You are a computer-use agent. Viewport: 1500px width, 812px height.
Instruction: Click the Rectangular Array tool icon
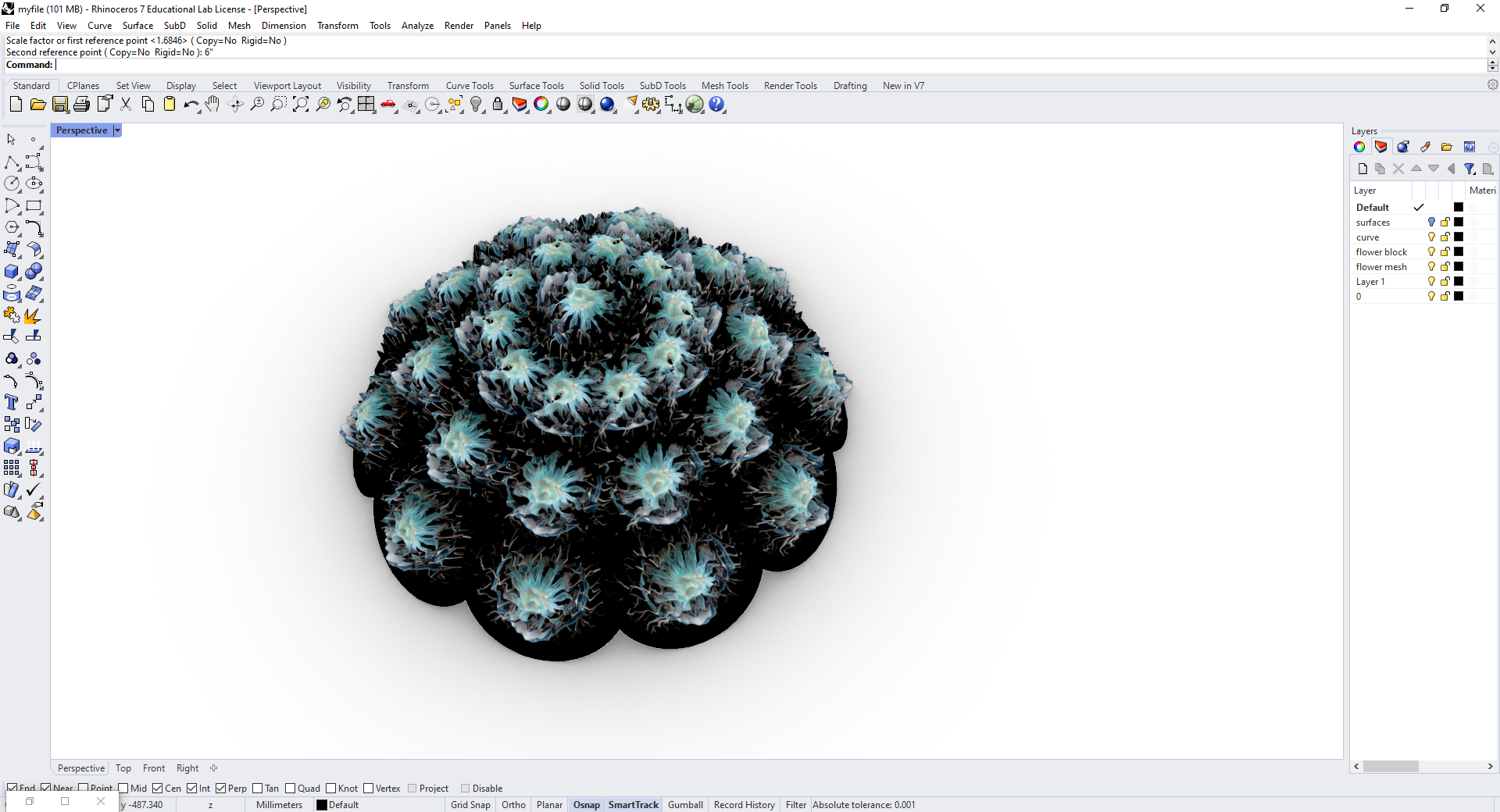(12, 468)
